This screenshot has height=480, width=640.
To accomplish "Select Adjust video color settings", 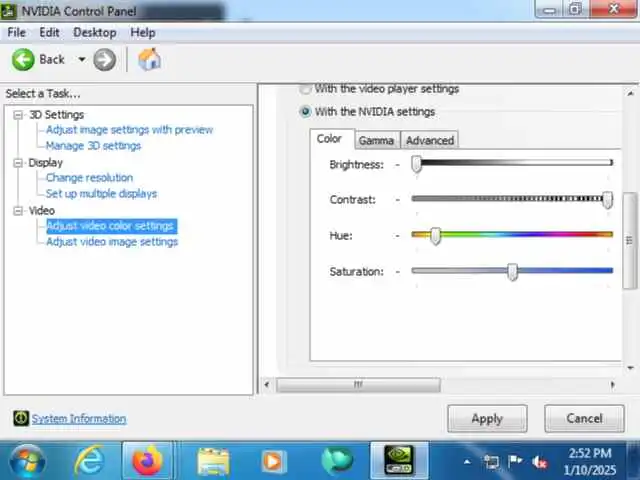I will (111, 226).
